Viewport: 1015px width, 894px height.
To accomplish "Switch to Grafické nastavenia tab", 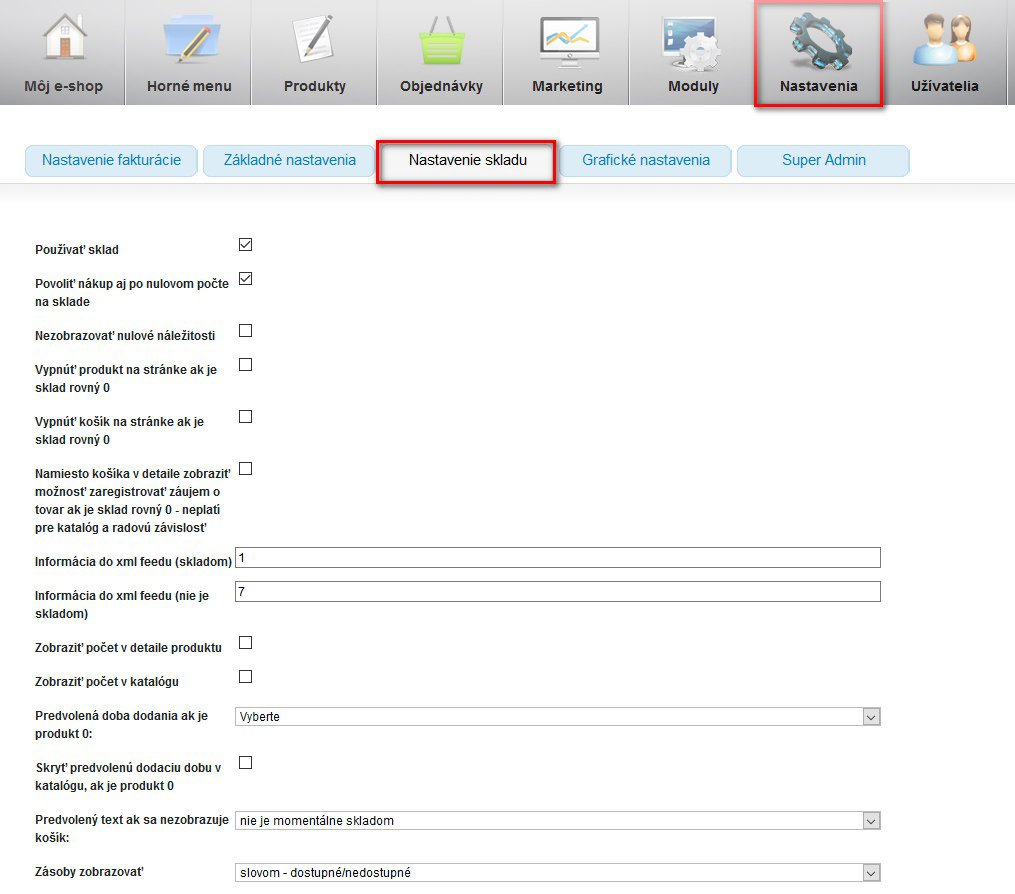I will pyautogui.click(x=646, y=160).
